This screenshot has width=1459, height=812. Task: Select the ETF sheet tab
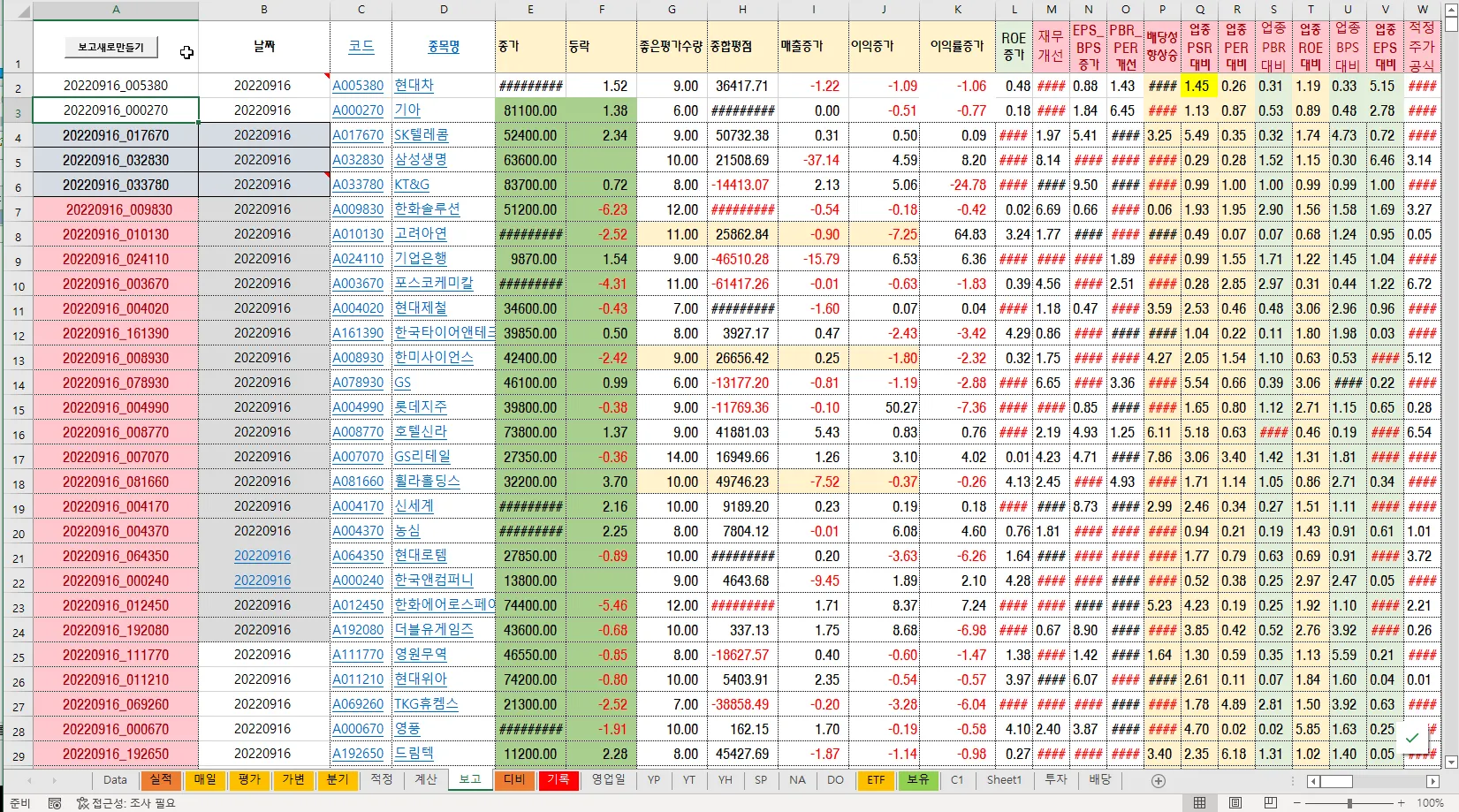[876, 780]
